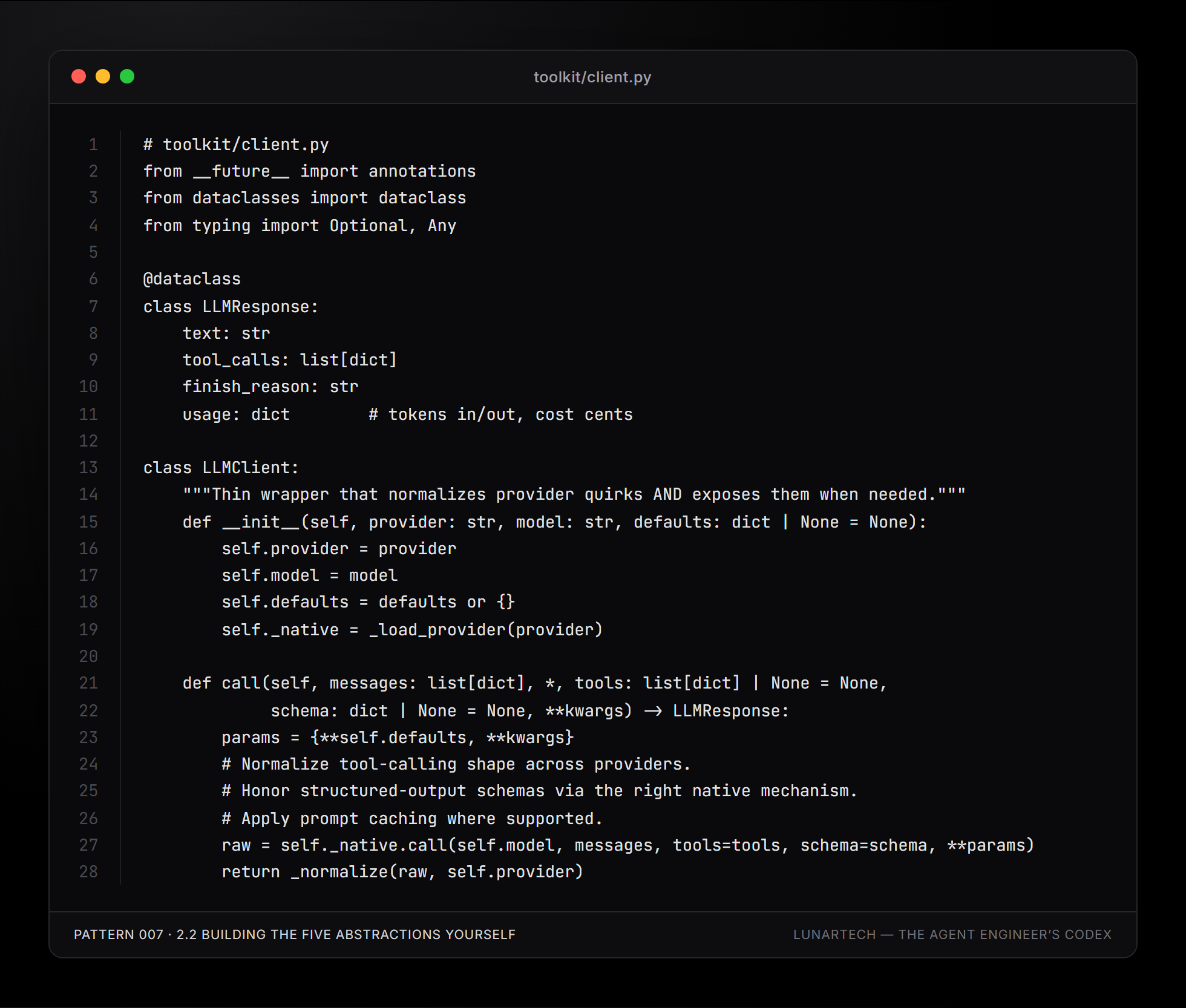Click comment 'Honor structured-output schemas'
1186x1008 pixels.
pos(539,791)
